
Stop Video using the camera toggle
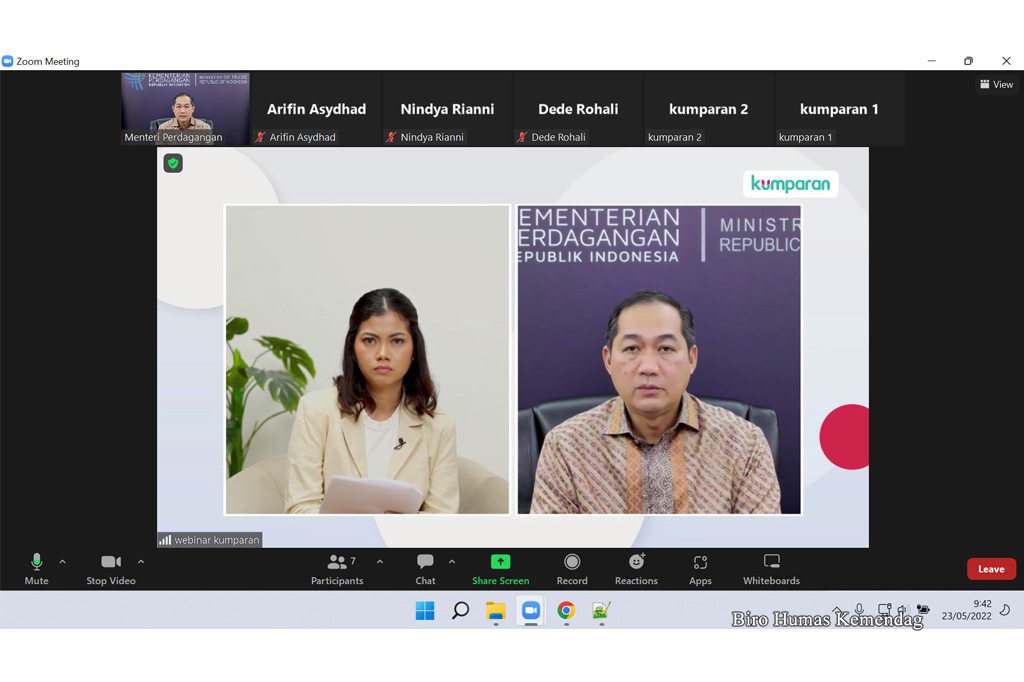[x=110, y=568]
